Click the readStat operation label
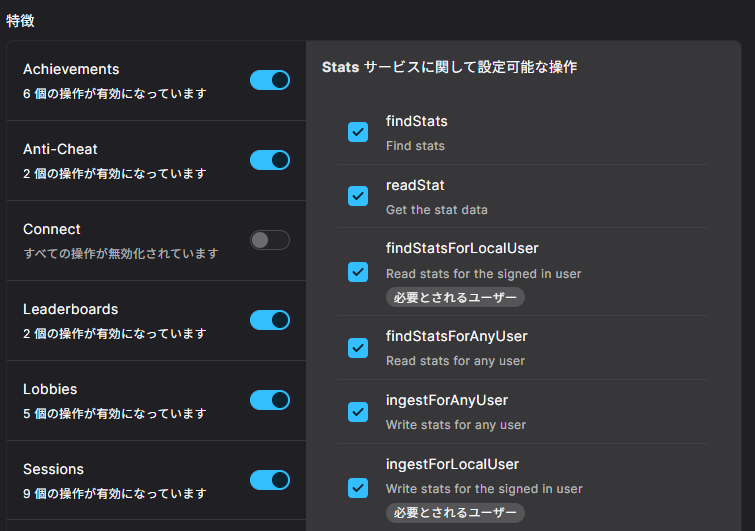This screenshot has height=531, width=755. pyautogui.click(x=415, y=185)
